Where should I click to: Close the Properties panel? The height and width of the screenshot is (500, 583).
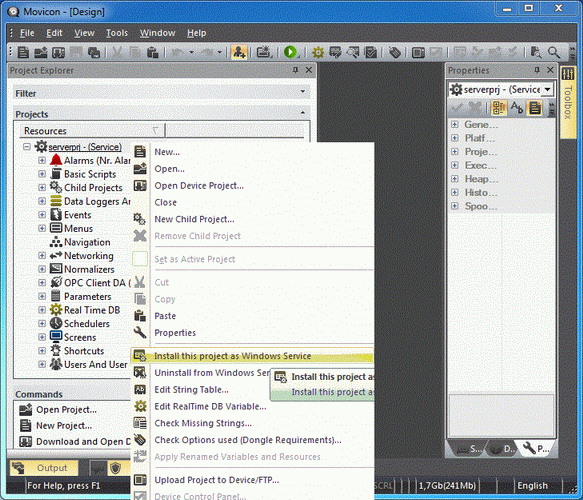[x=550, y=70]
